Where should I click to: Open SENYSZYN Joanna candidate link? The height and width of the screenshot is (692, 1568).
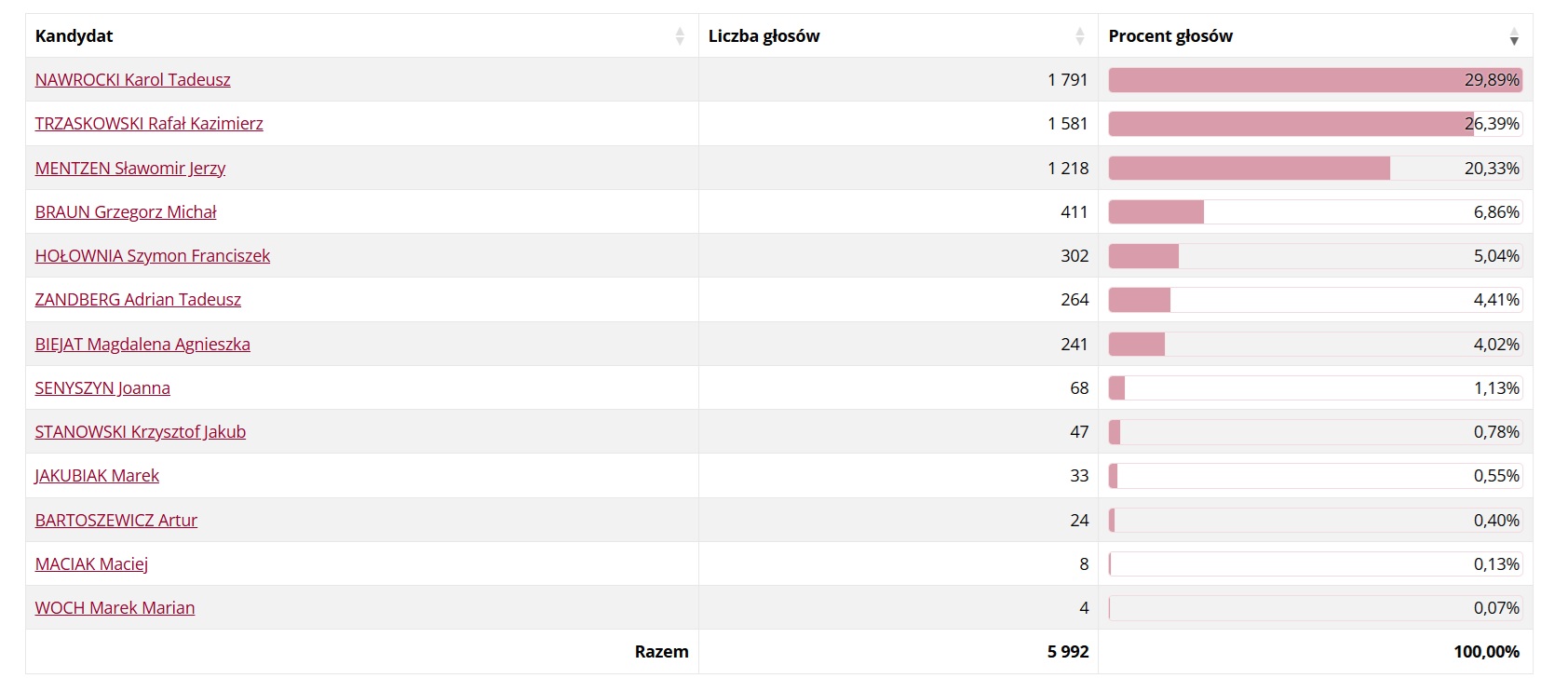tap(102, 388)
